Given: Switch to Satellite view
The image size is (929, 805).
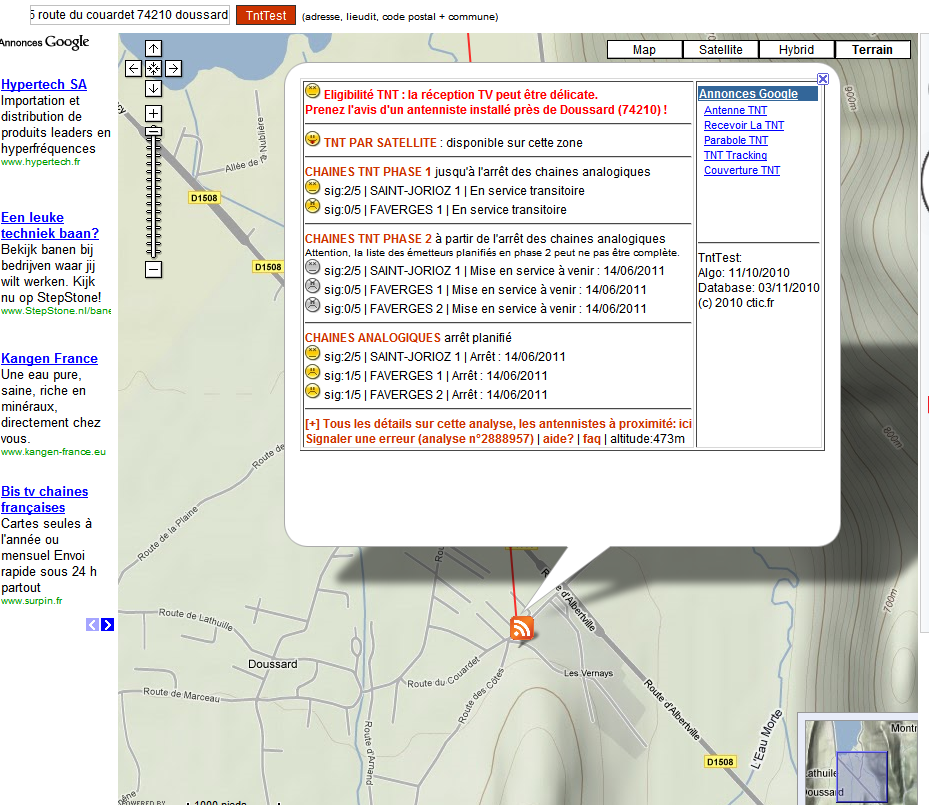Looking at the screenshot, I should point(720,50).
